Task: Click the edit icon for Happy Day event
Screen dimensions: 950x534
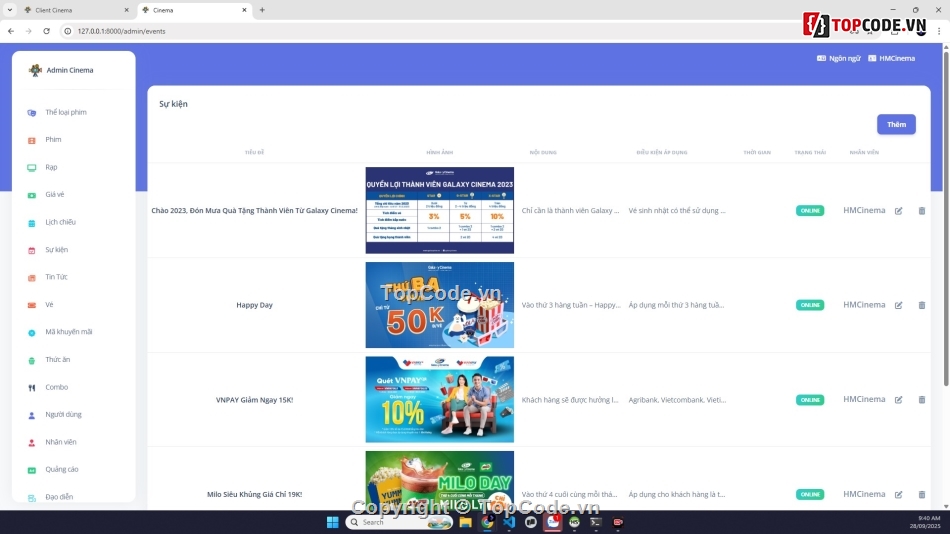Action: tap(898, 305)
